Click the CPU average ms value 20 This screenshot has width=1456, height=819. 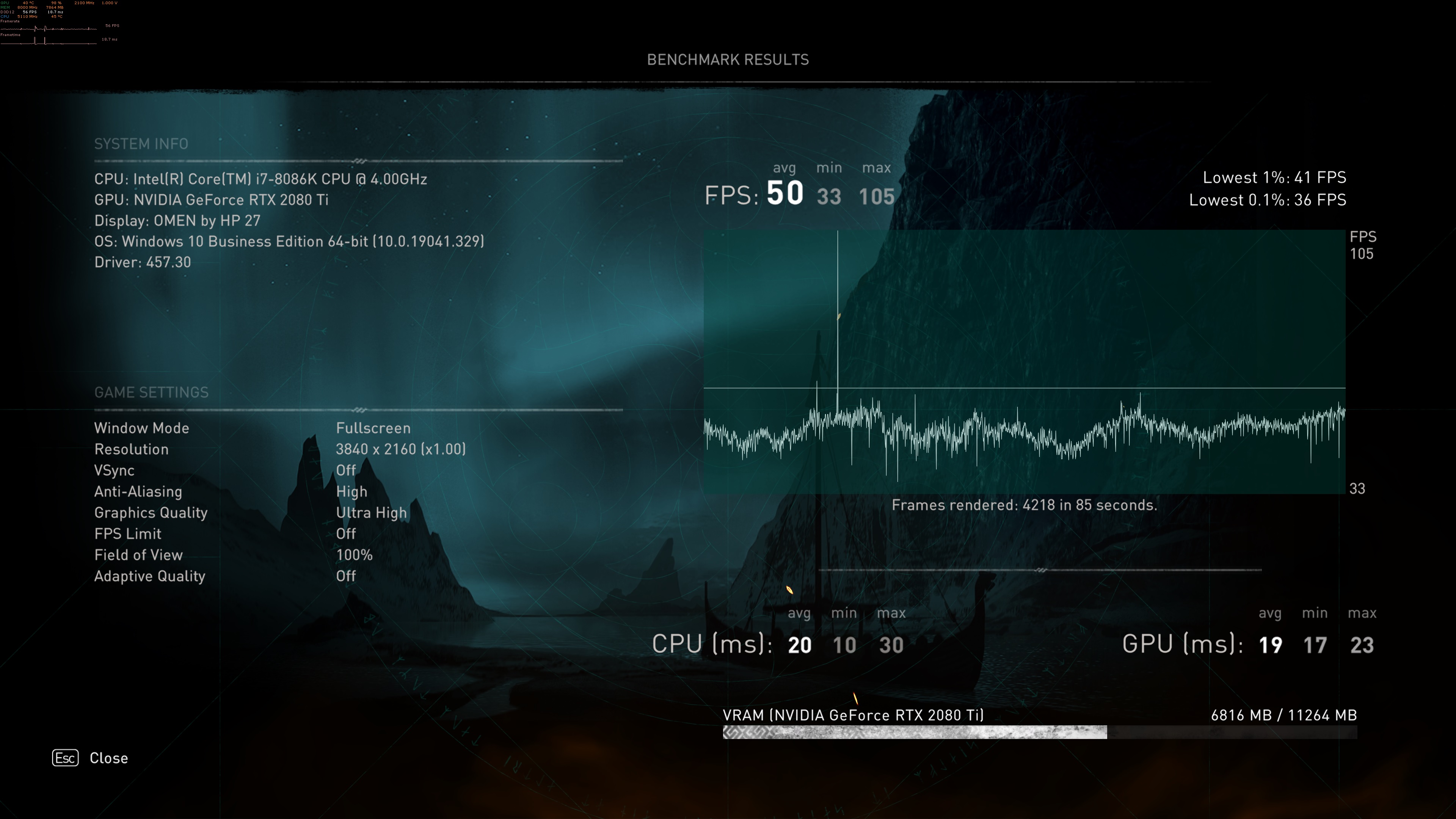[x=799, y=645]
